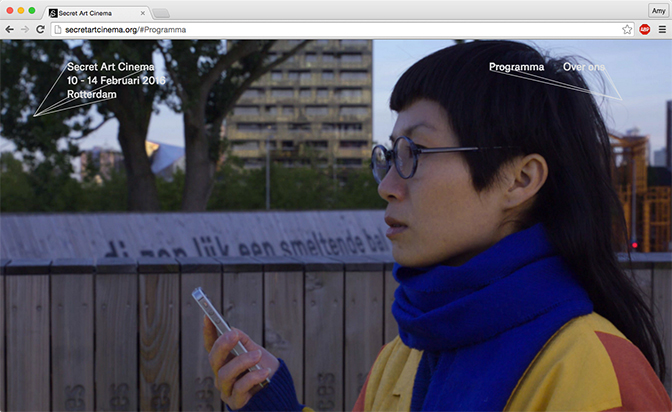Image resolution: width=672 pixels, height=412 pixels.
Task: Select the Secret Art Cinema browser tab
Action: coord(95,13)
